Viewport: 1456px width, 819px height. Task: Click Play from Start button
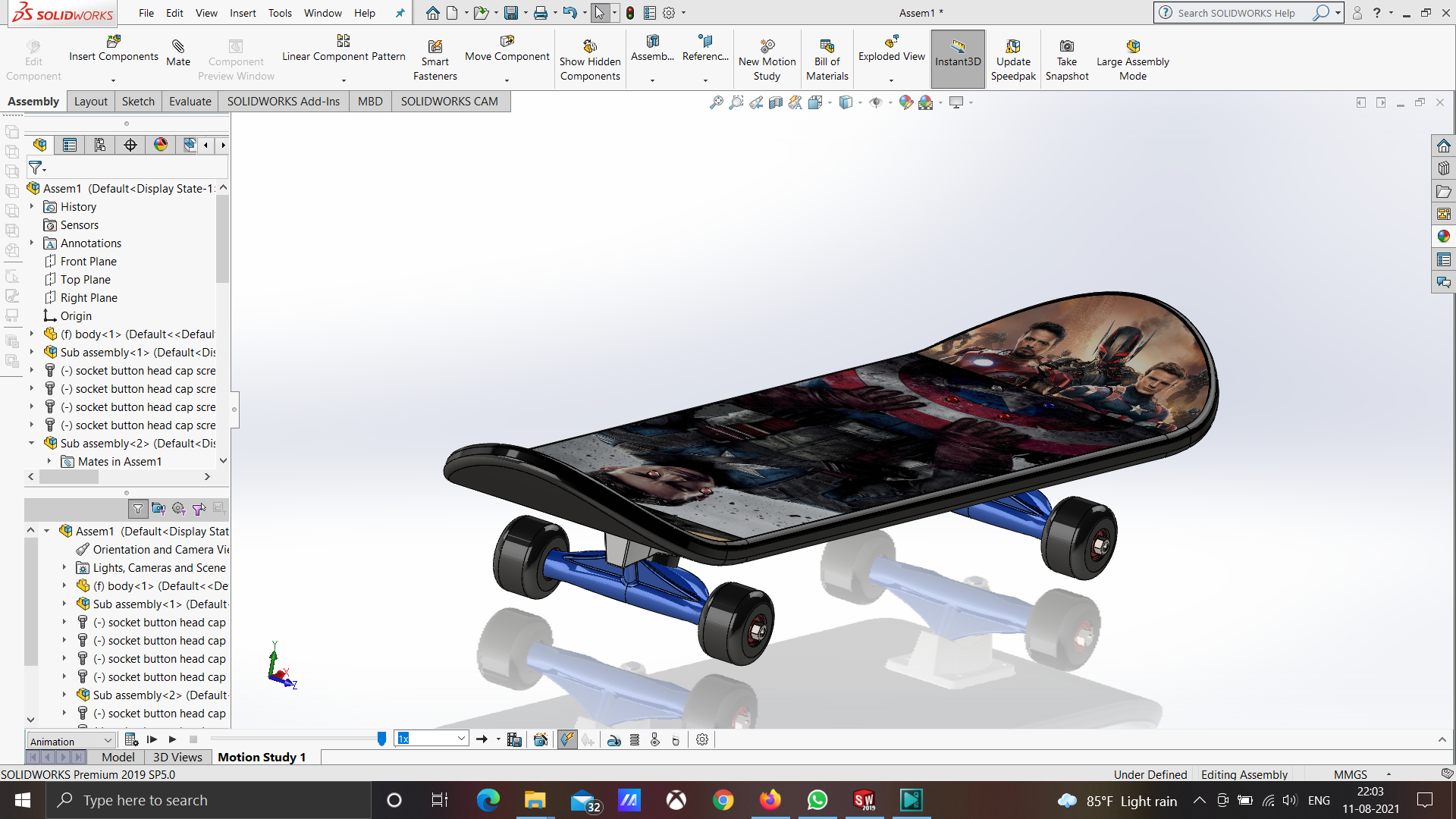coord(152,739)
